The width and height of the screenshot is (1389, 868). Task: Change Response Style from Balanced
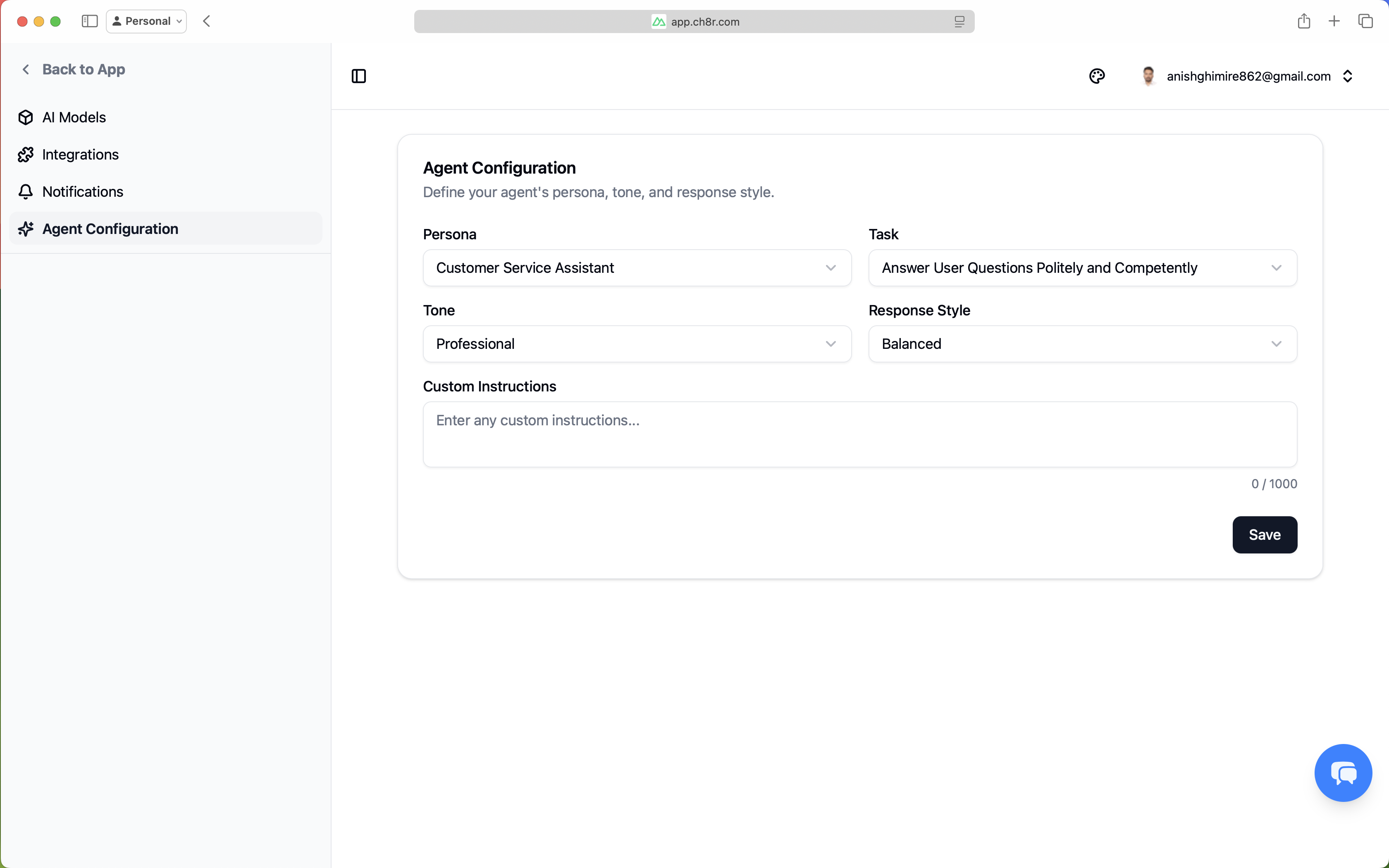[1083, 343]
